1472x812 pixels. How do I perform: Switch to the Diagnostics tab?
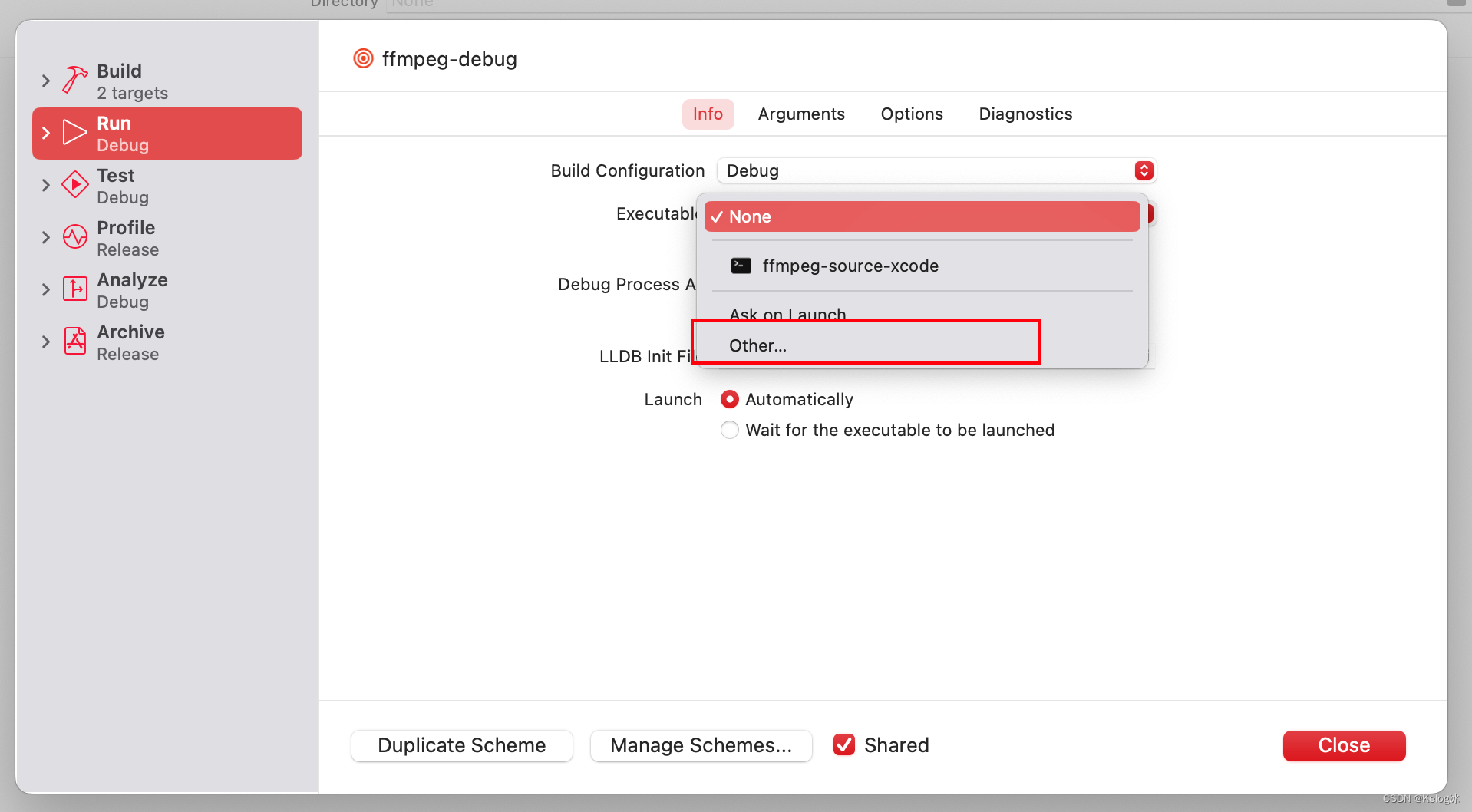point(1025,114)
